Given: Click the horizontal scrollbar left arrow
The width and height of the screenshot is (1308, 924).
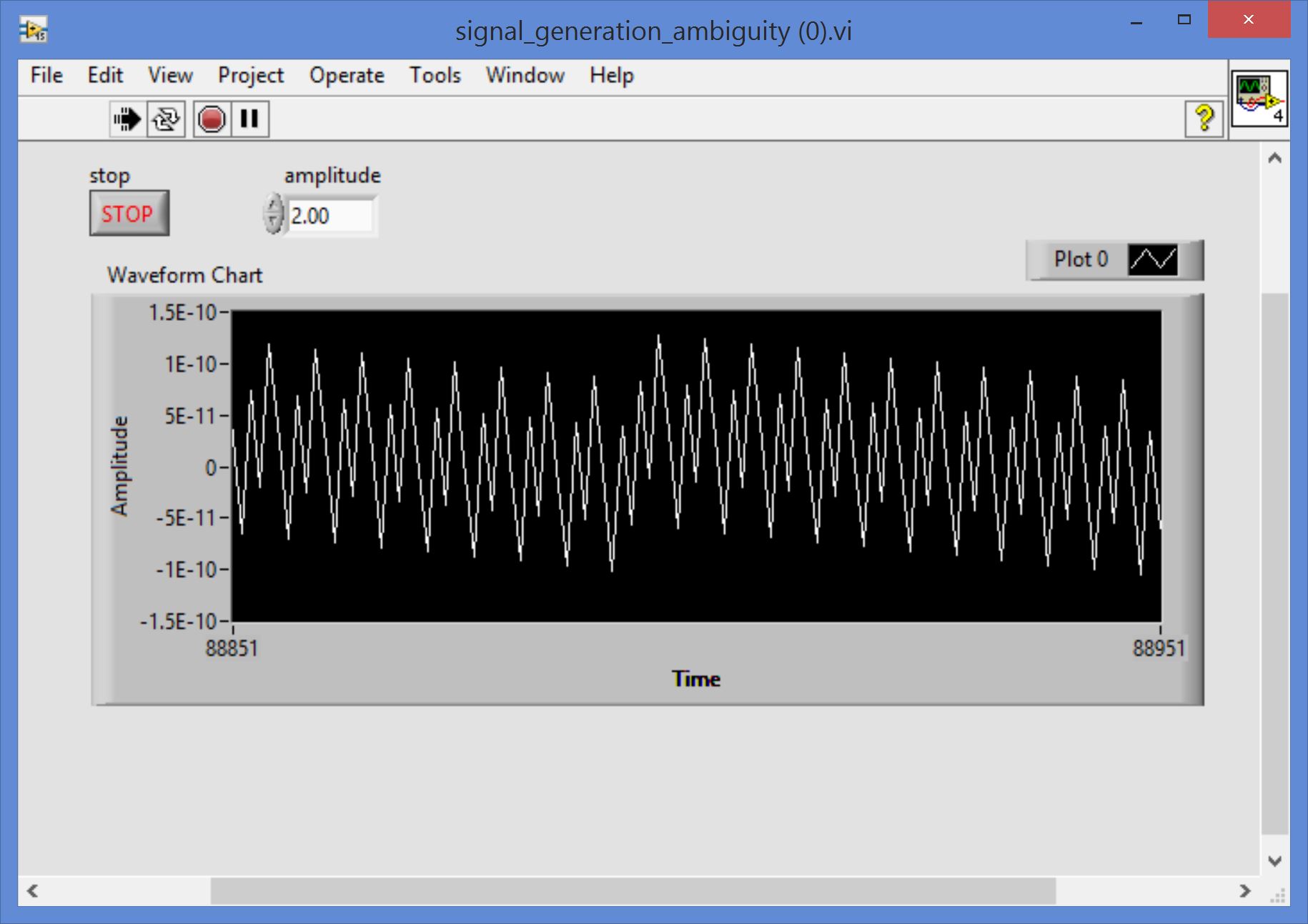Looking at the screenshot, I should (32, 890).
